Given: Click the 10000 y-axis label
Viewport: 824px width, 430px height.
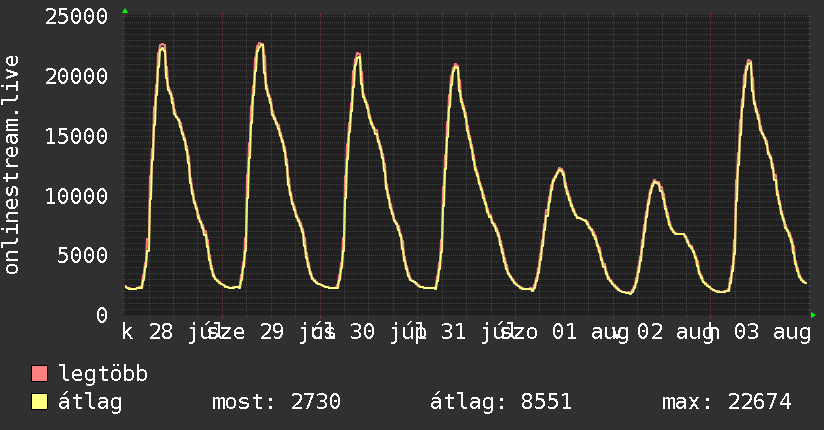Looking at the screenshot, I should [x=77, y=197].
